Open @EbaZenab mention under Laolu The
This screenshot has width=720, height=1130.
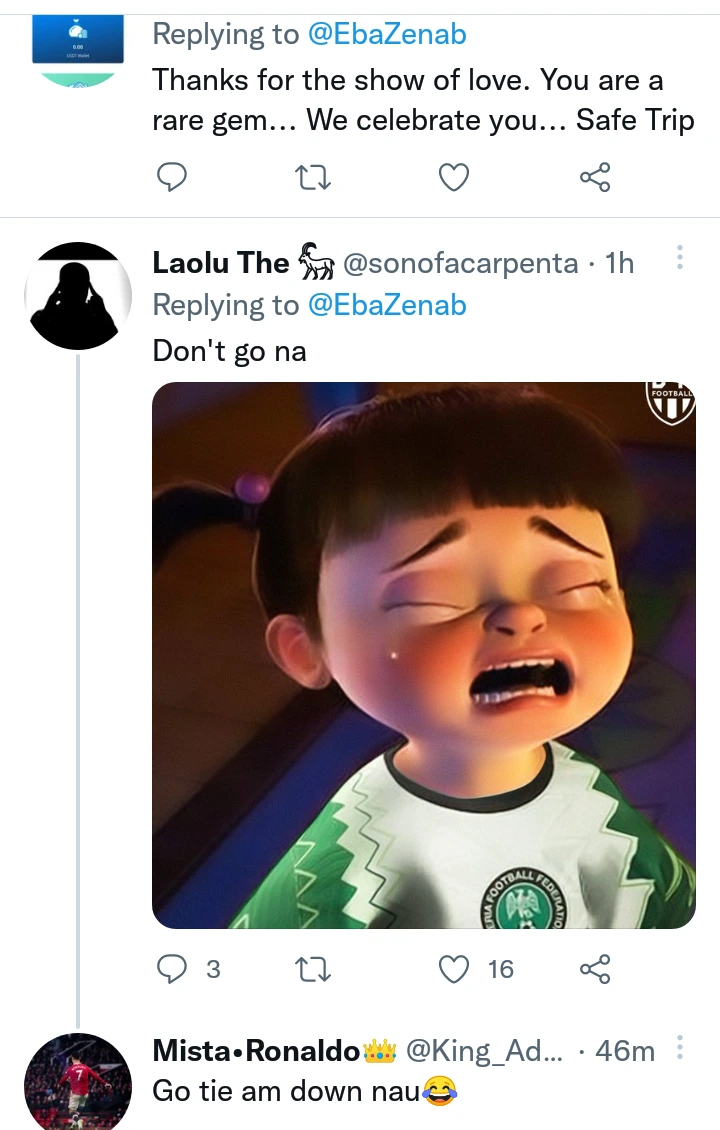[388, 305]
